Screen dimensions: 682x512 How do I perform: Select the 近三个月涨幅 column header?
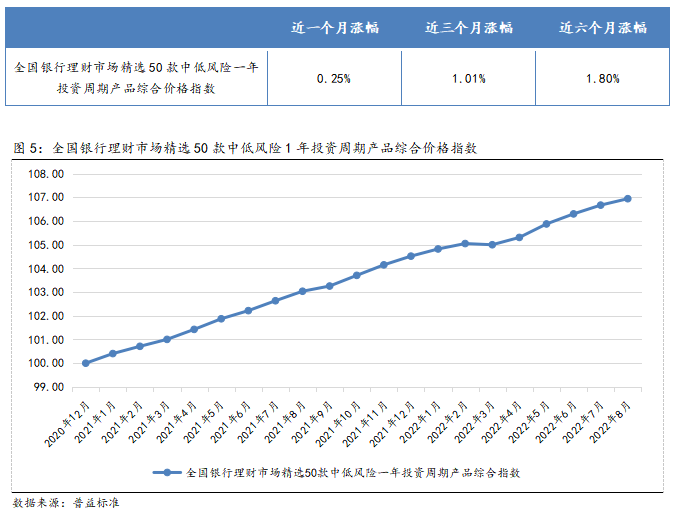tap(468, 27)
